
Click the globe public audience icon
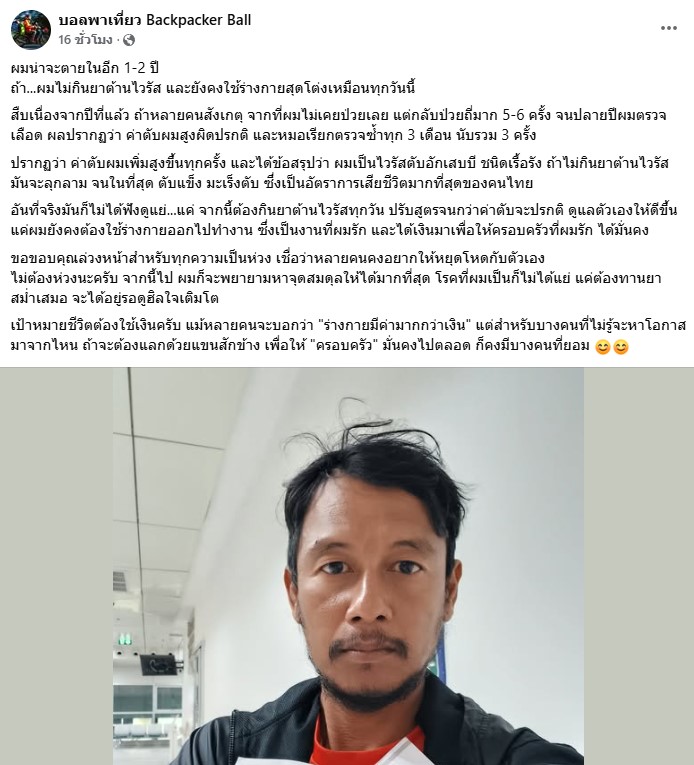(129, 40)
